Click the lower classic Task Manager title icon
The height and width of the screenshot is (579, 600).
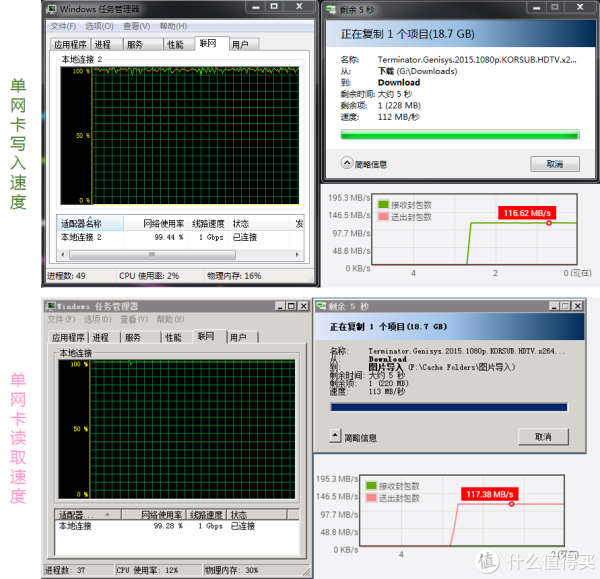(x=50, y=305)
